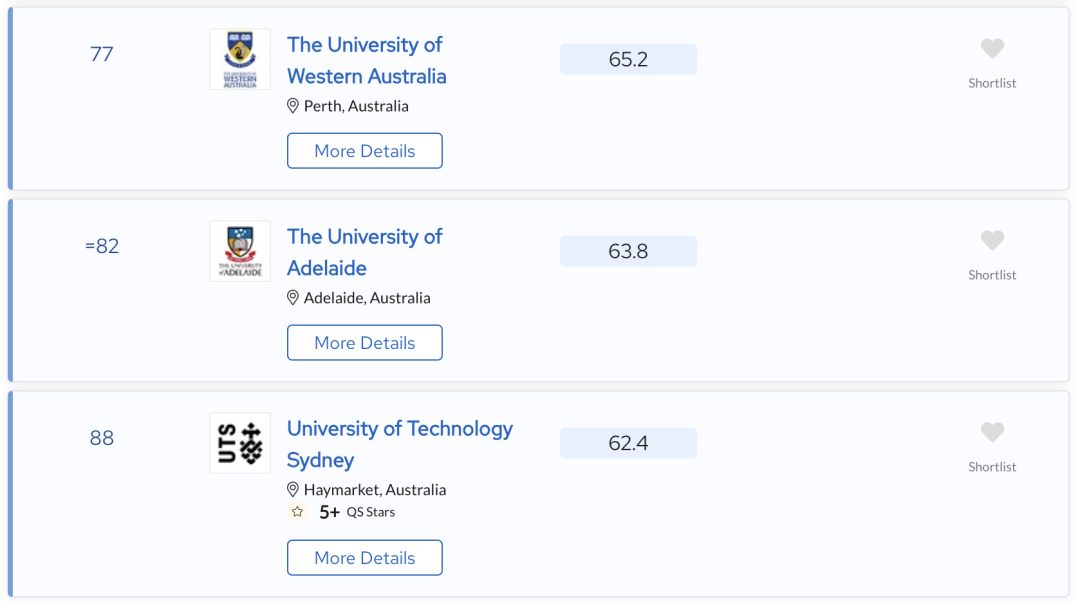Click the University of Western Australia crest logo
This screenshot has width=1080, height=604.
click(240, 59)
